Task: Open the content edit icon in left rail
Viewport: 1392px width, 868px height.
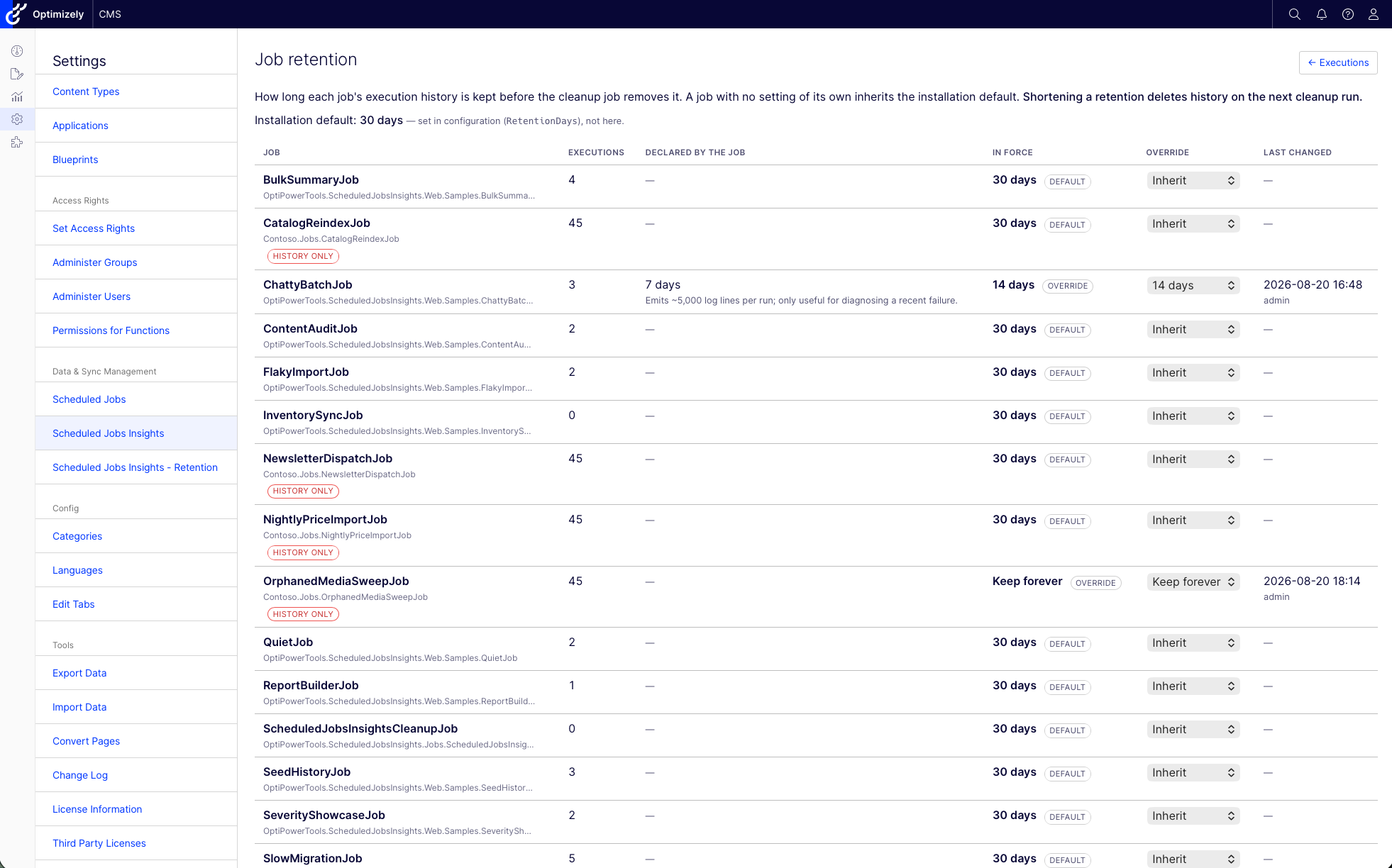Action: [17, 74]
